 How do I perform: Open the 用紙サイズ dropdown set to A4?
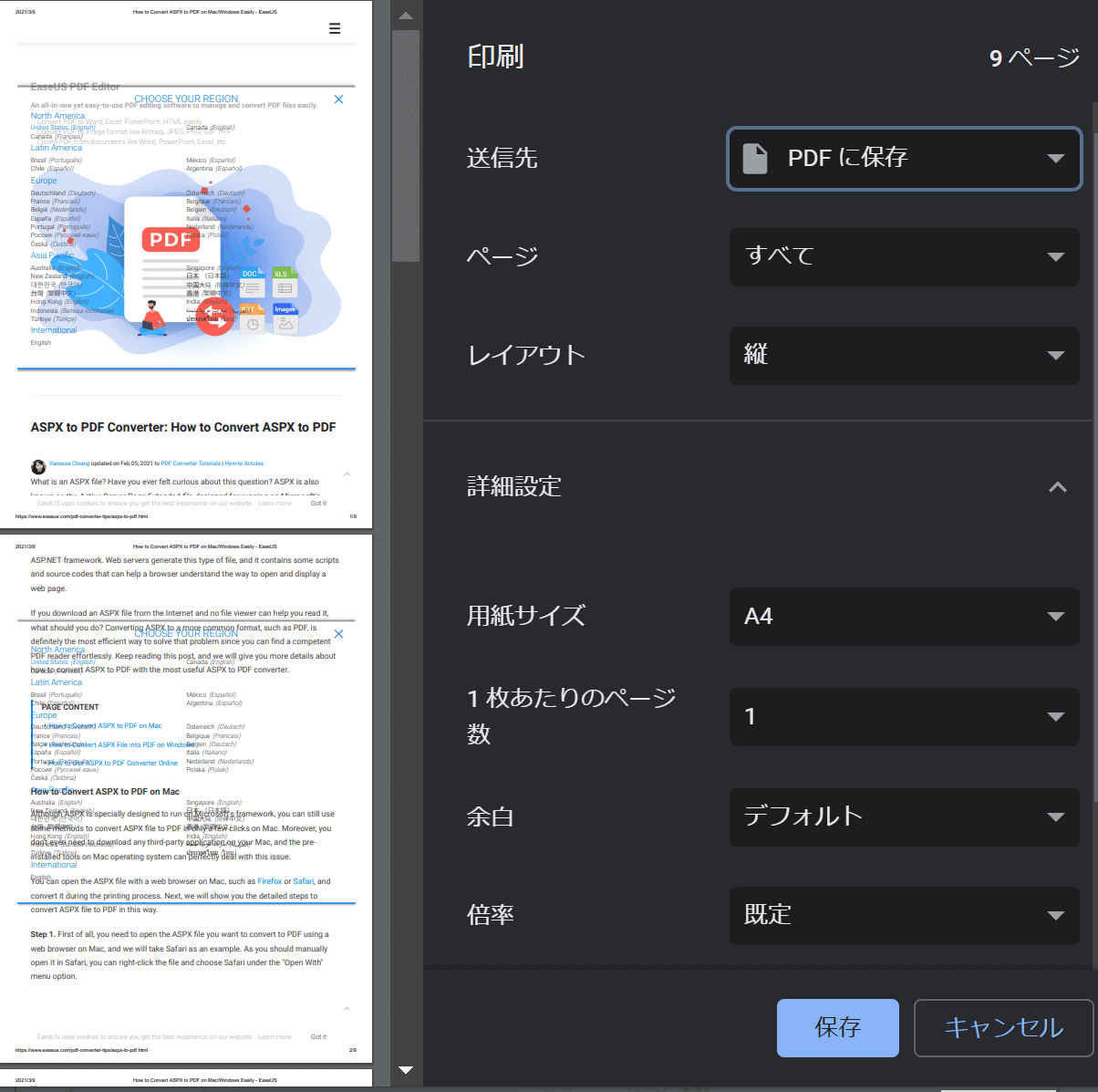(904, 617)
